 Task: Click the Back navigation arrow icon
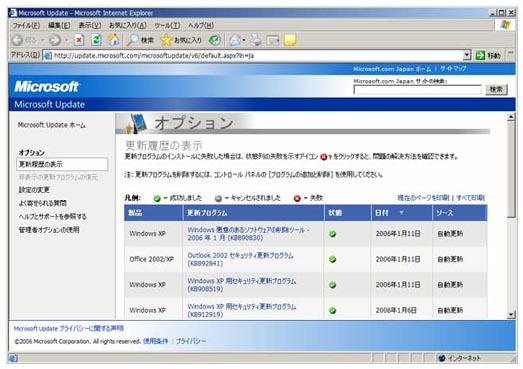[x=17, y=40]
